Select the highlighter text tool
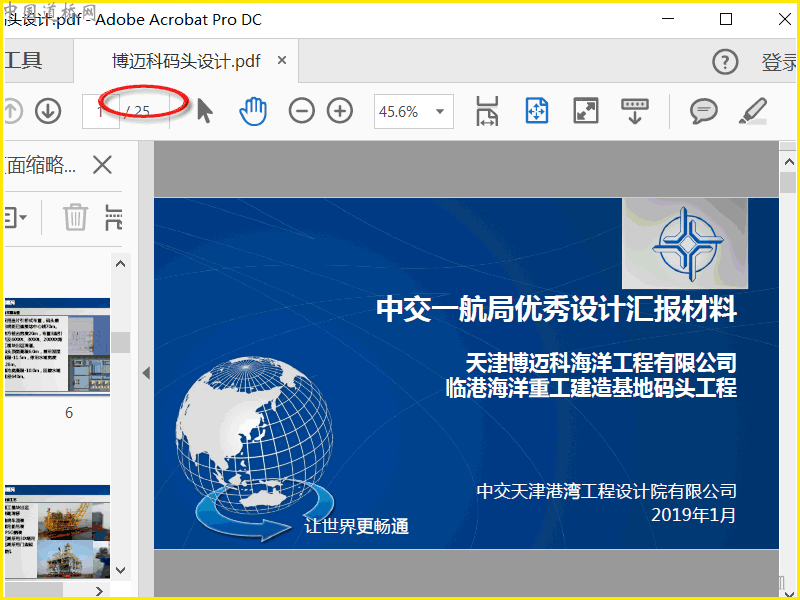This screenshot has width=800, height=600. click(753, 111)
